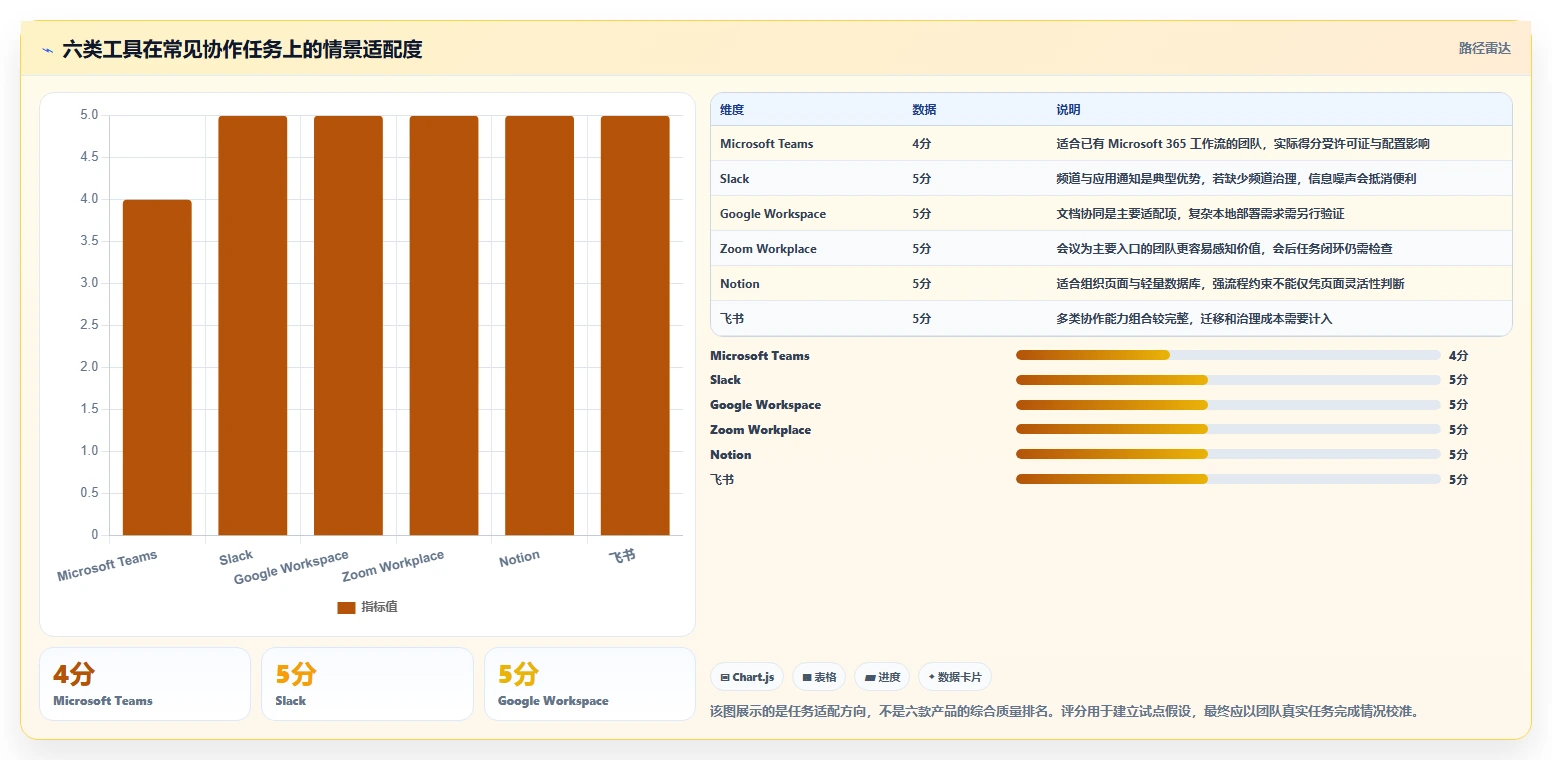1552x760 pixels.
Task: Open the Microsoft Teams 4分 stat card
Action: [145, 684]
